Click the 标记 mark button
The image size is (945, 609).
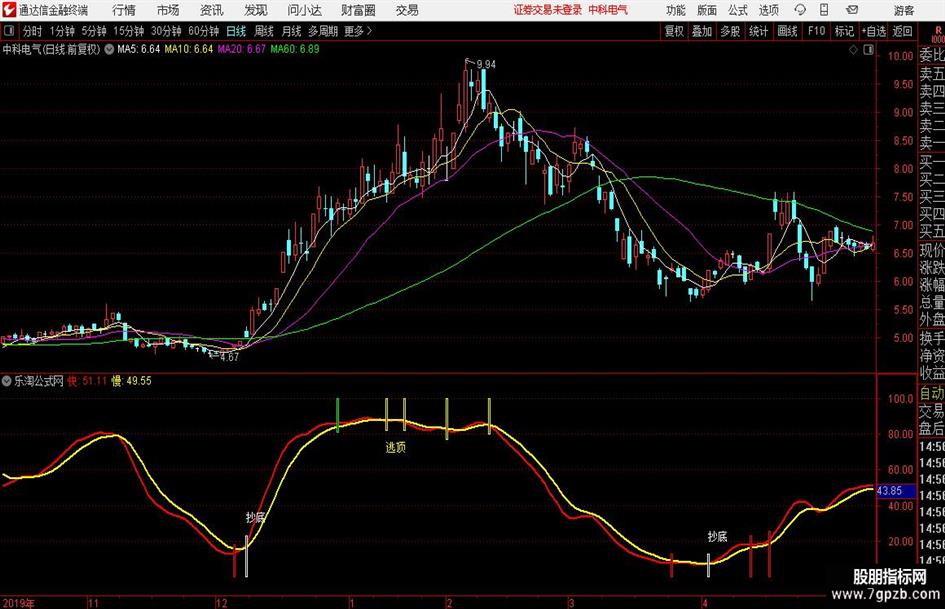844,31
